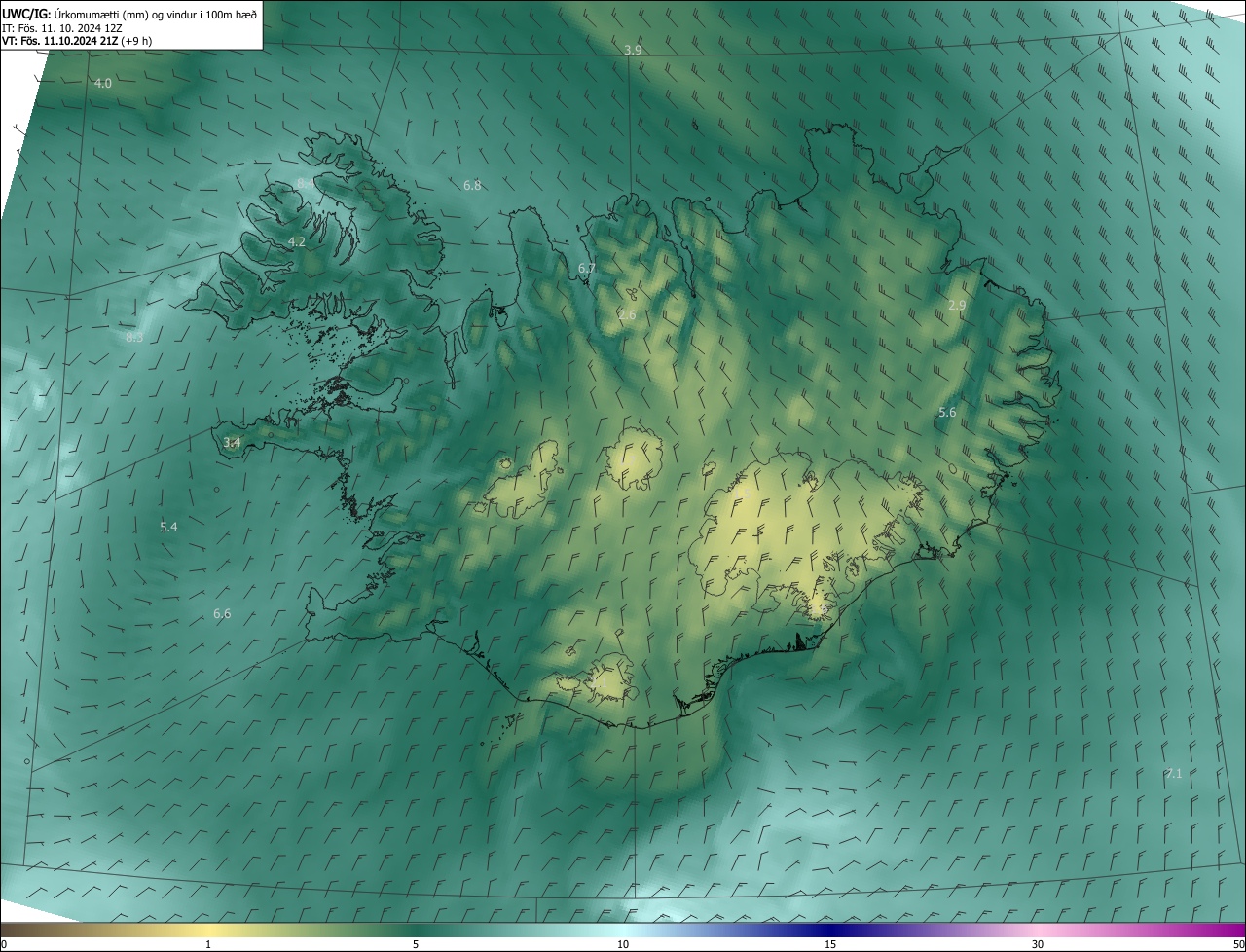Click the 8.4 value over the Westfjords
This screenshot has height=952, width=1246.
coord(306,184)
